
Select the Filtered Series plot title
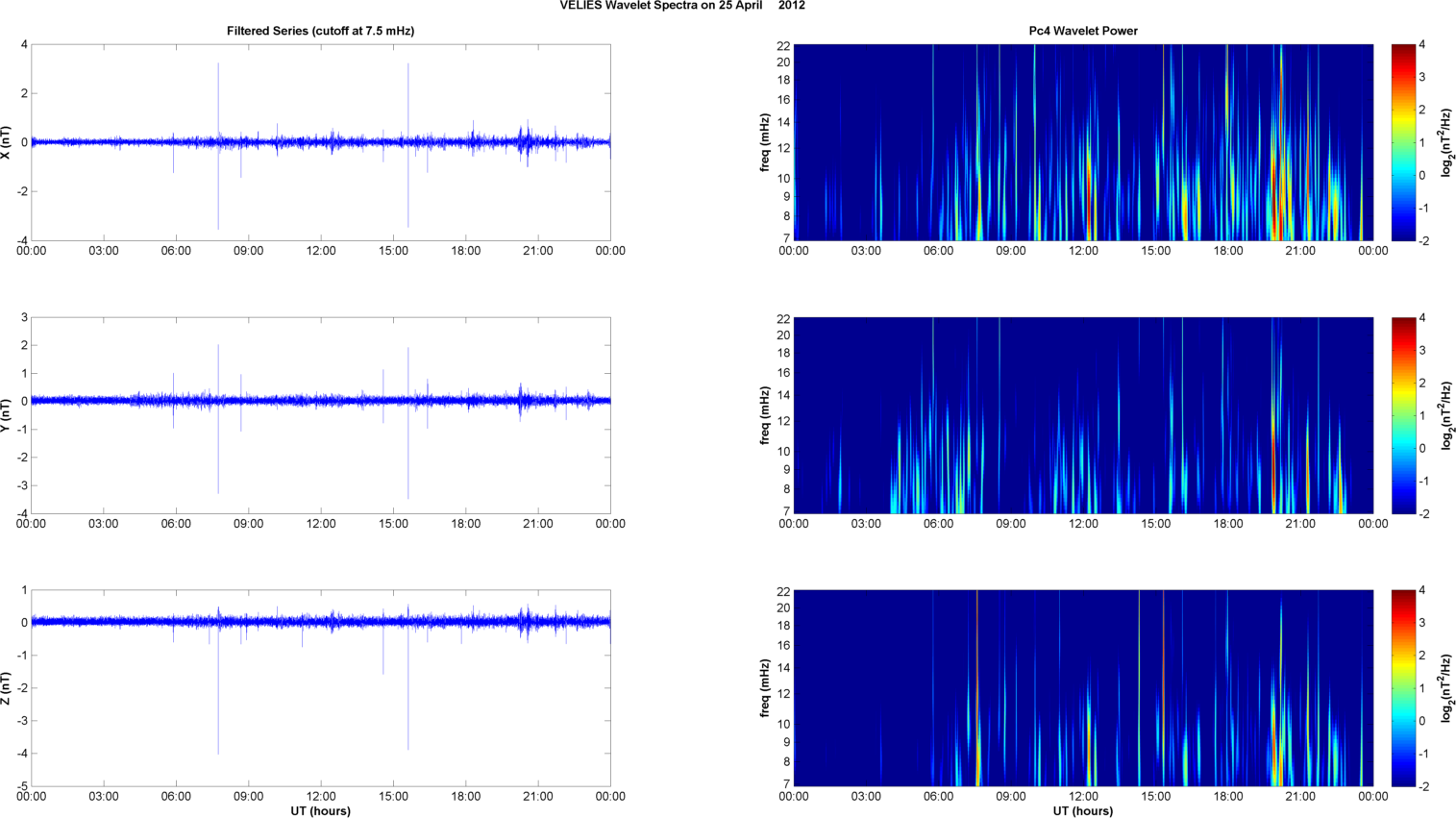coord(320,31)
